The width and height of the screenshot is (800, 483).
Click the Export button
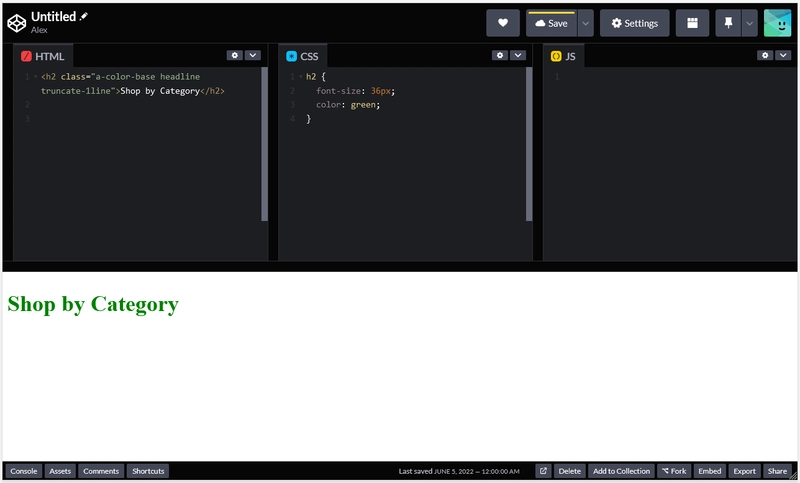click(x=744, y=471)
